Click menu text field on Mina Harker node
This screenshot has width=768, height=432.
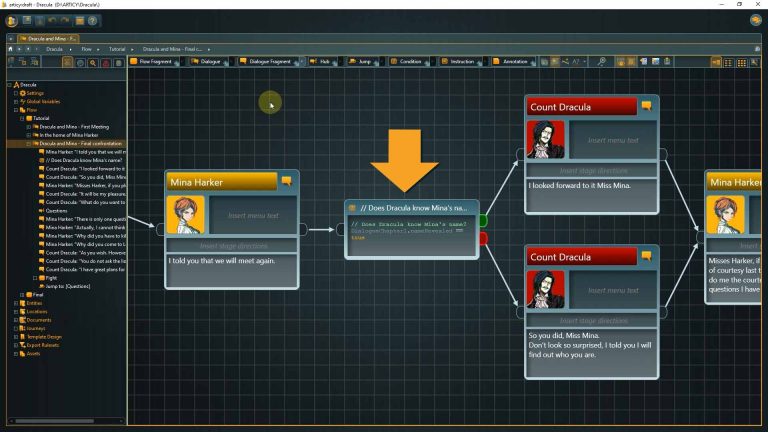253,215
